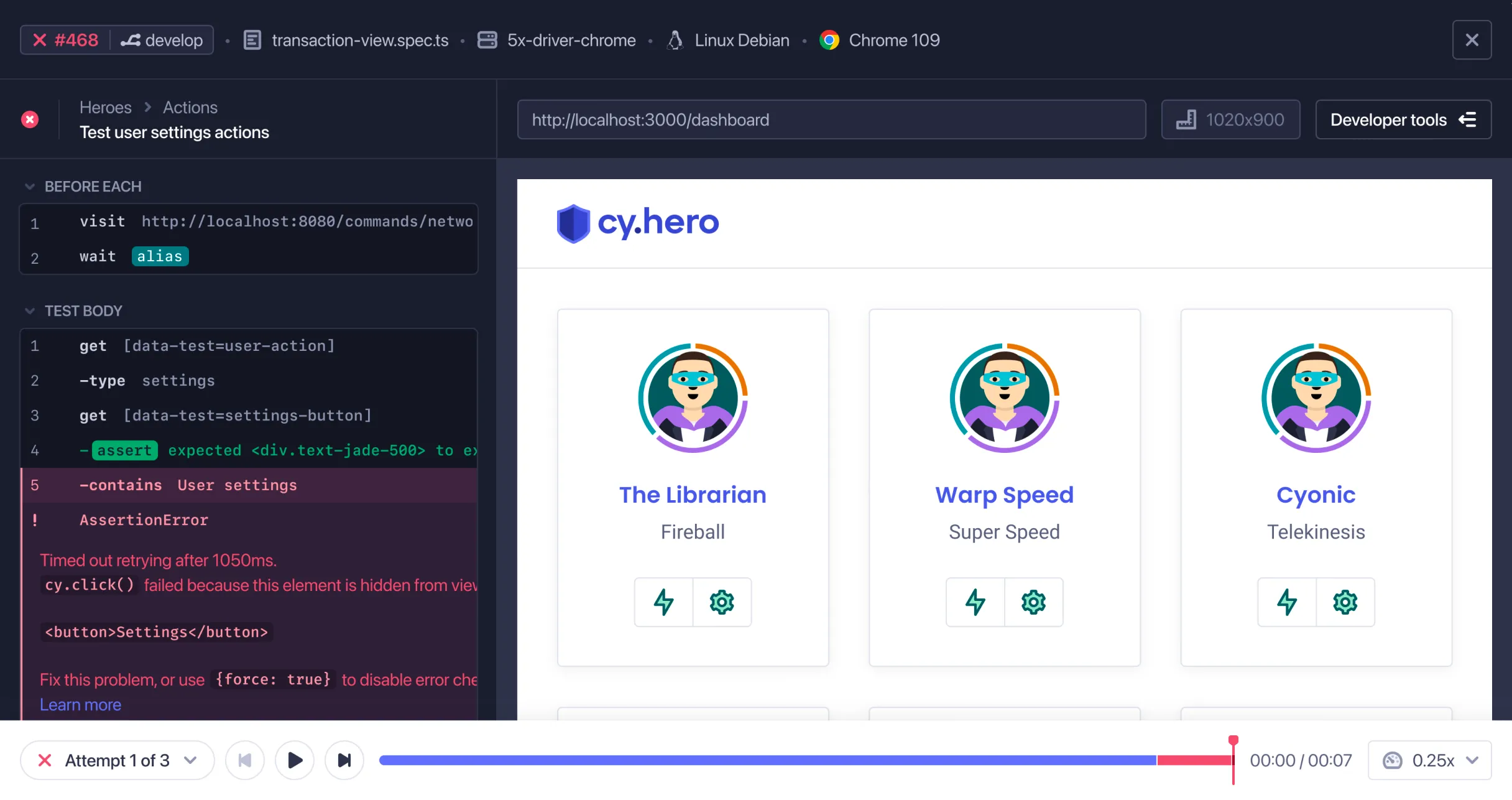Skip to next step in replay
The width and height of the screenshot is (1512, 800).
pyautogui.click(x=344, y=760)
